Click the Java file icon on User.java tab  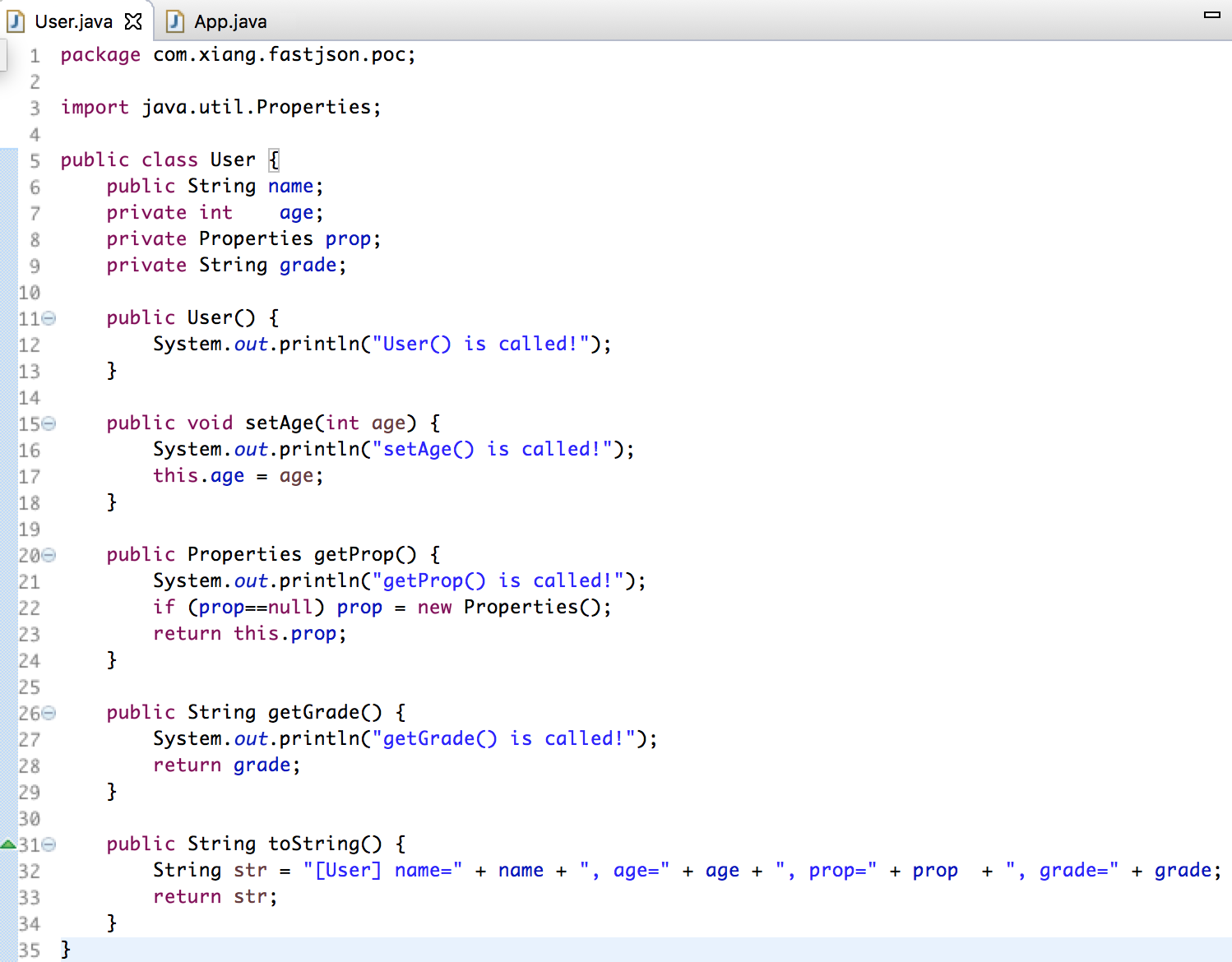pos(15,21)
